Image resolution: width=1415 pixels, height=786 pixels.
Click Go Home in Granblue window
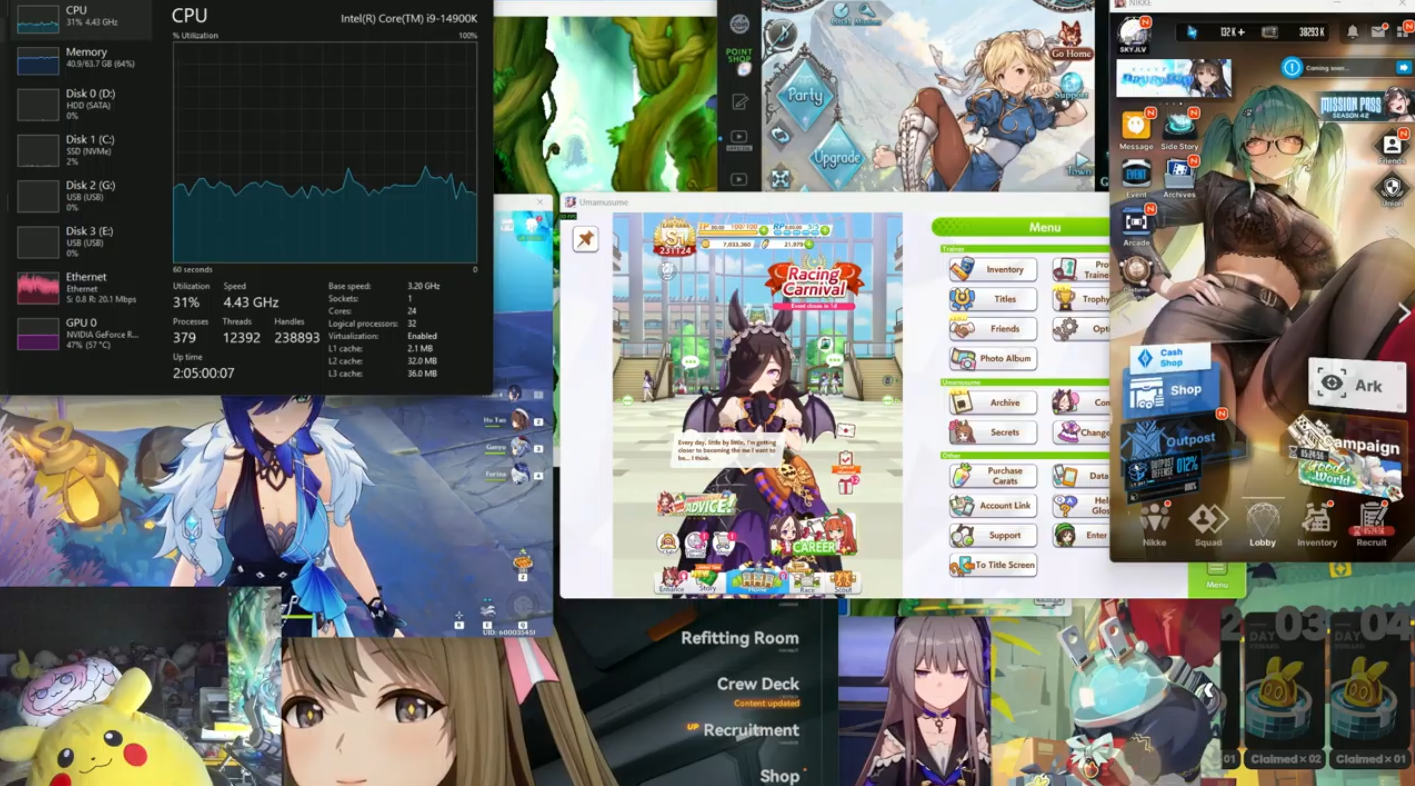coord(1071,41)
